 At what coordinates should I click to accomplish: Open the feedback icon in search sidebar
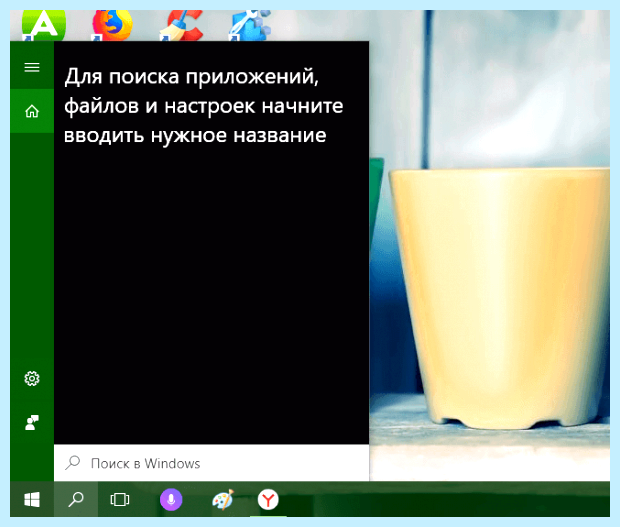tap(32, 423)
